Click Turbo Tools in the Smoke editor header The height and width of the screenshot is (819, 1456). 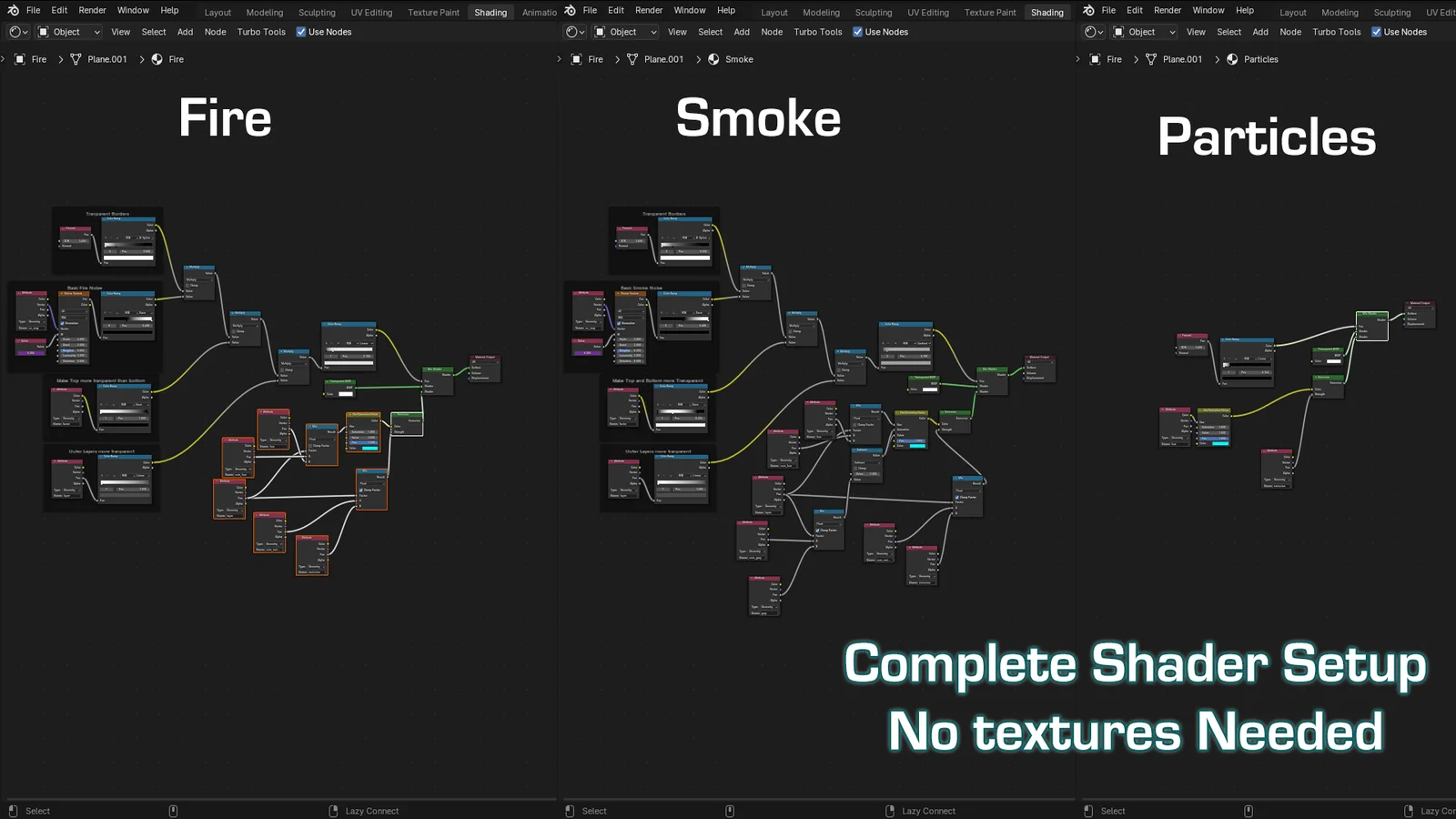click(x=816, y=32)
